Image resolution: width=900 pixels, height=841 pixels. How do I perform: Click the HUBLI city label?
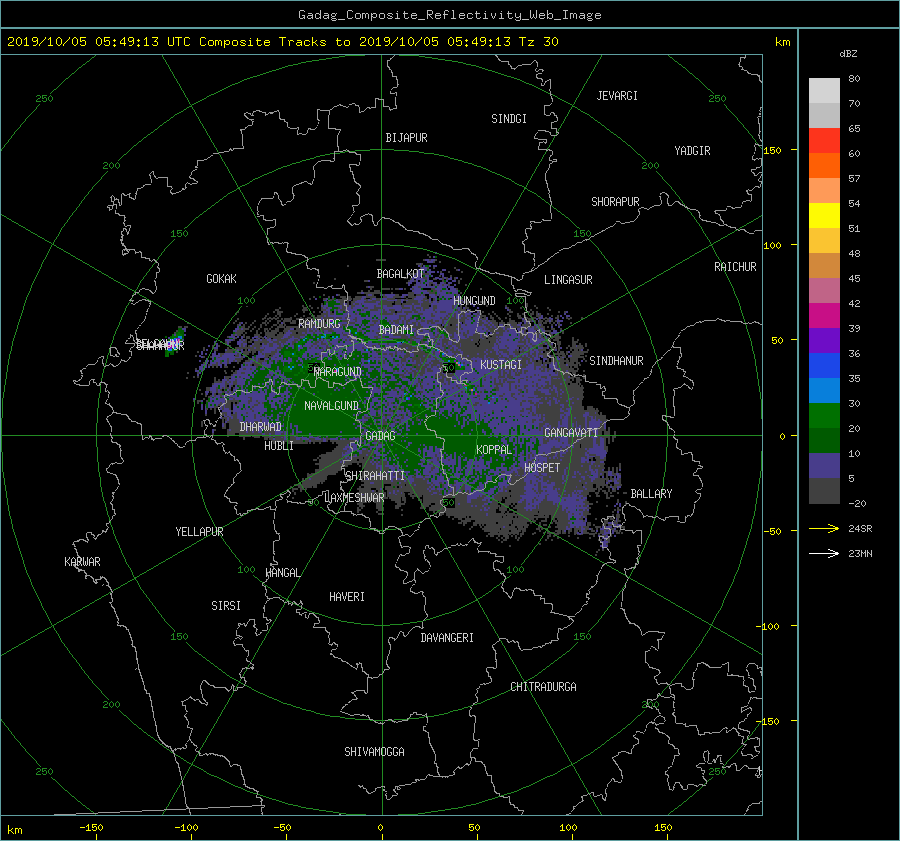tap(279, 446)
